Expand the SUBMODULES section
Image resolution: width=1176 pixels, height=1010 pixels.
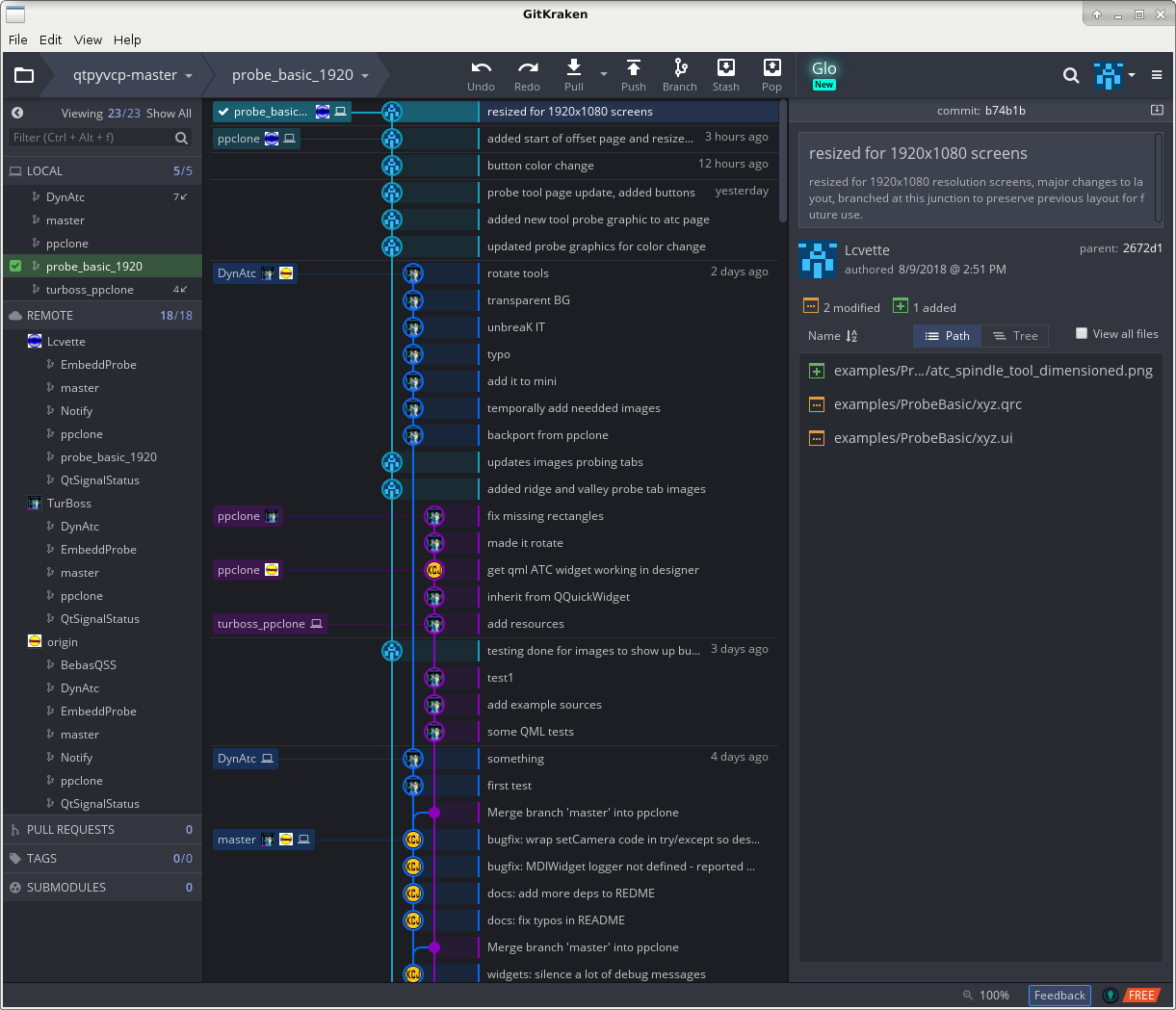click(101, 887)
